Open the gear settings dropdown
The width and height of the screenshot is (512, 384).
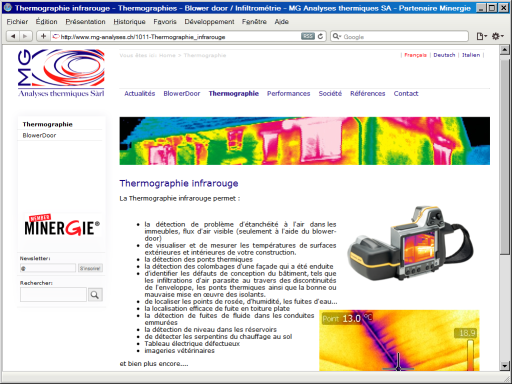498,36
